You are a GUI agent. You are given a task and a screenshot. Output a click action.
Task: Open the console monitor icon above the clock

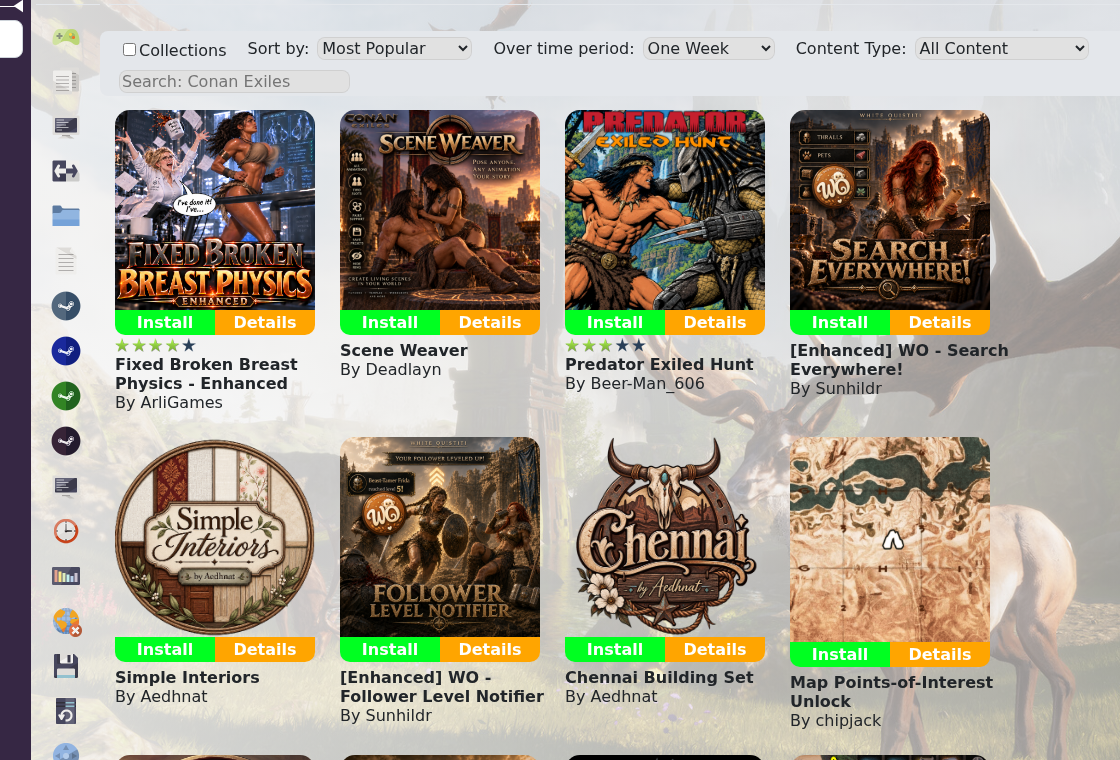66,486
